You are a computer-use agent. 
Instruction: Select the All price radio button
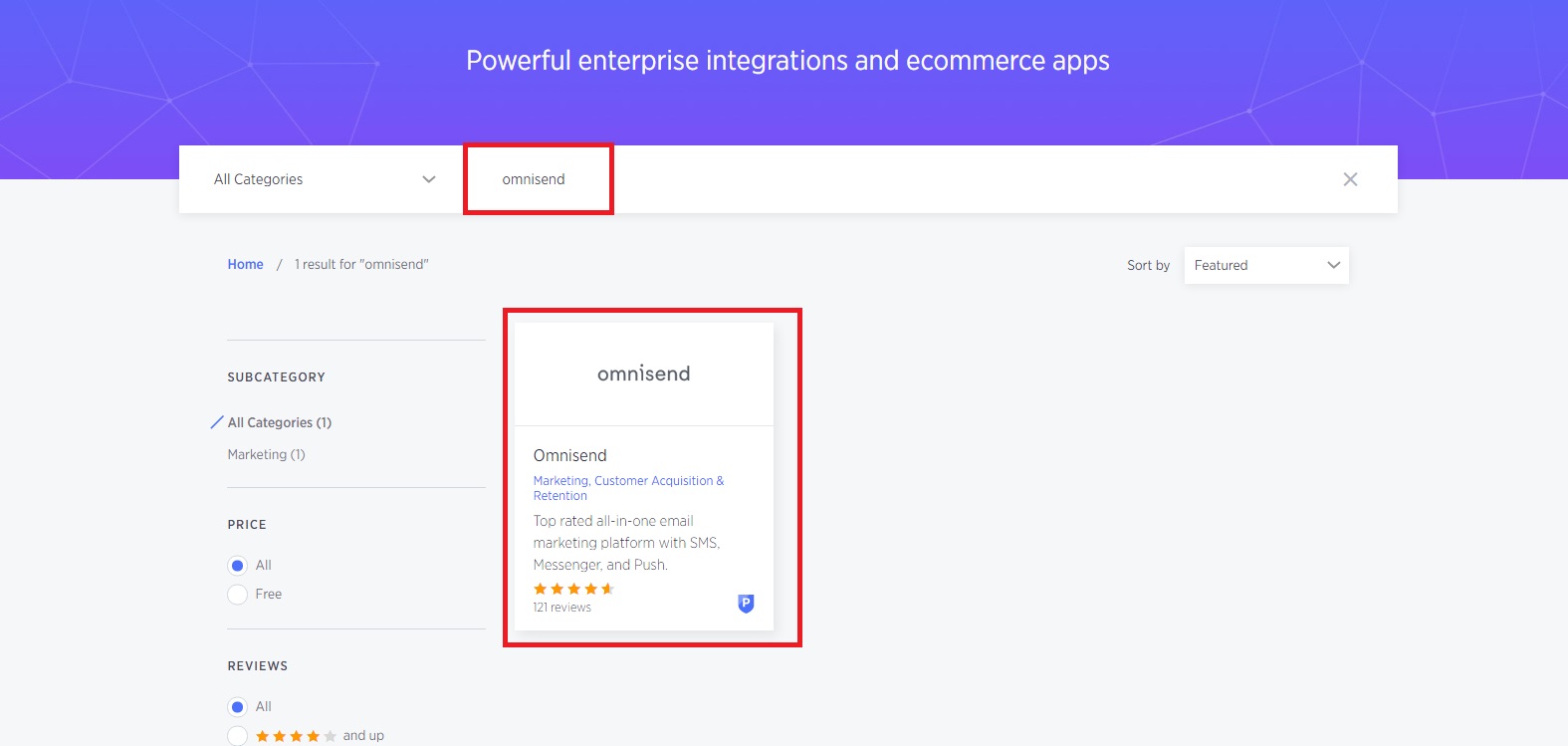pyautogui.click(x=238, y=566)
